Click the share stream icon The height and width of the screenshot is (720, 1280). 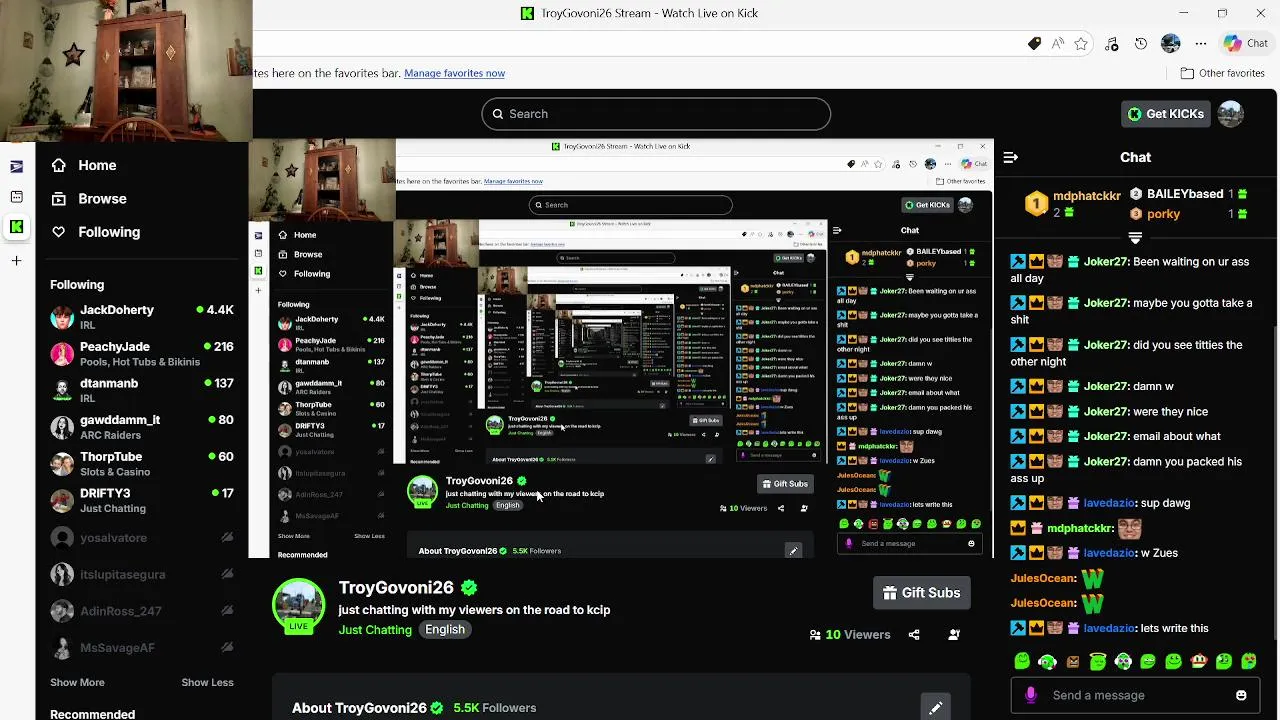[x=914, y=635]
